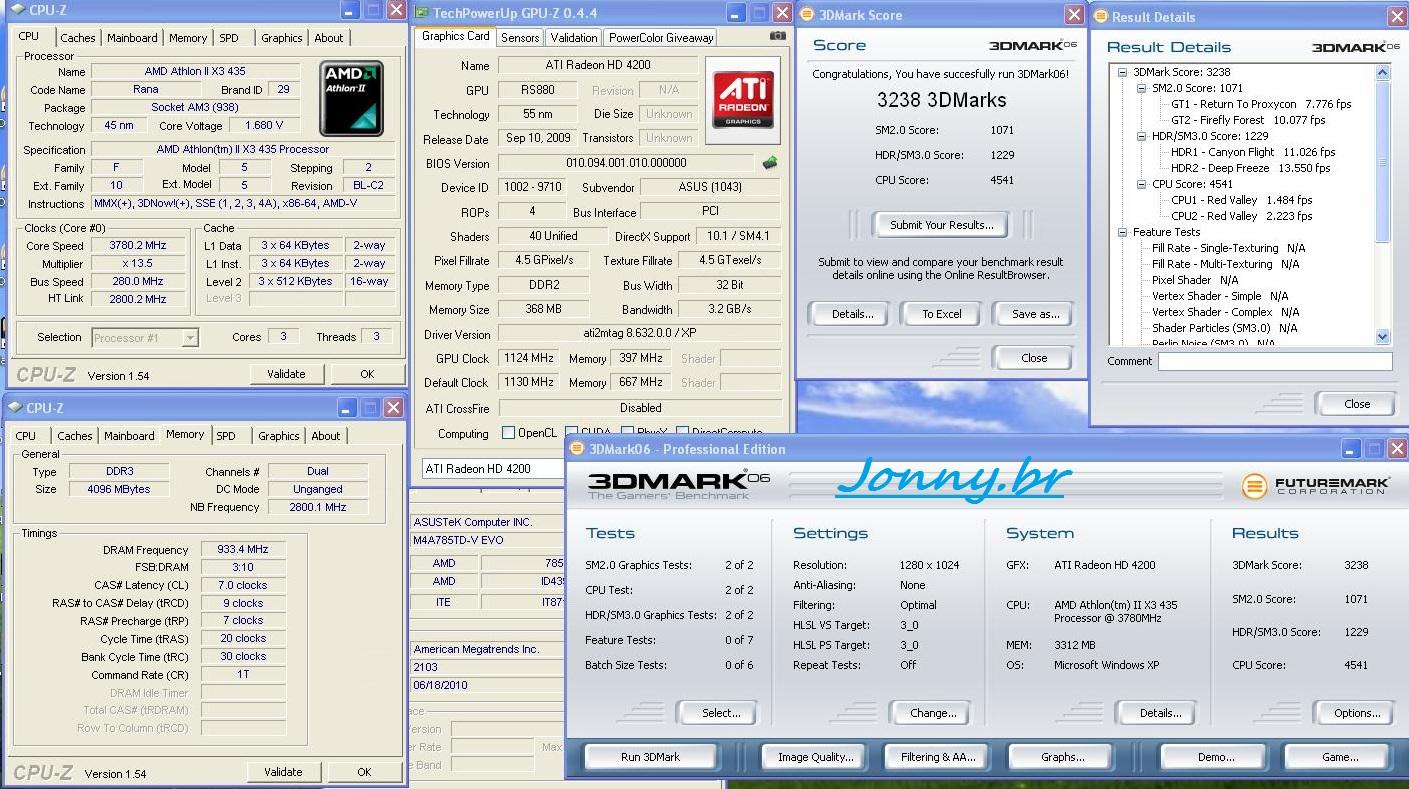The image size is (1409, 789).
Task: Launch the Demo... button
Action: click(x=1216, y=757)
